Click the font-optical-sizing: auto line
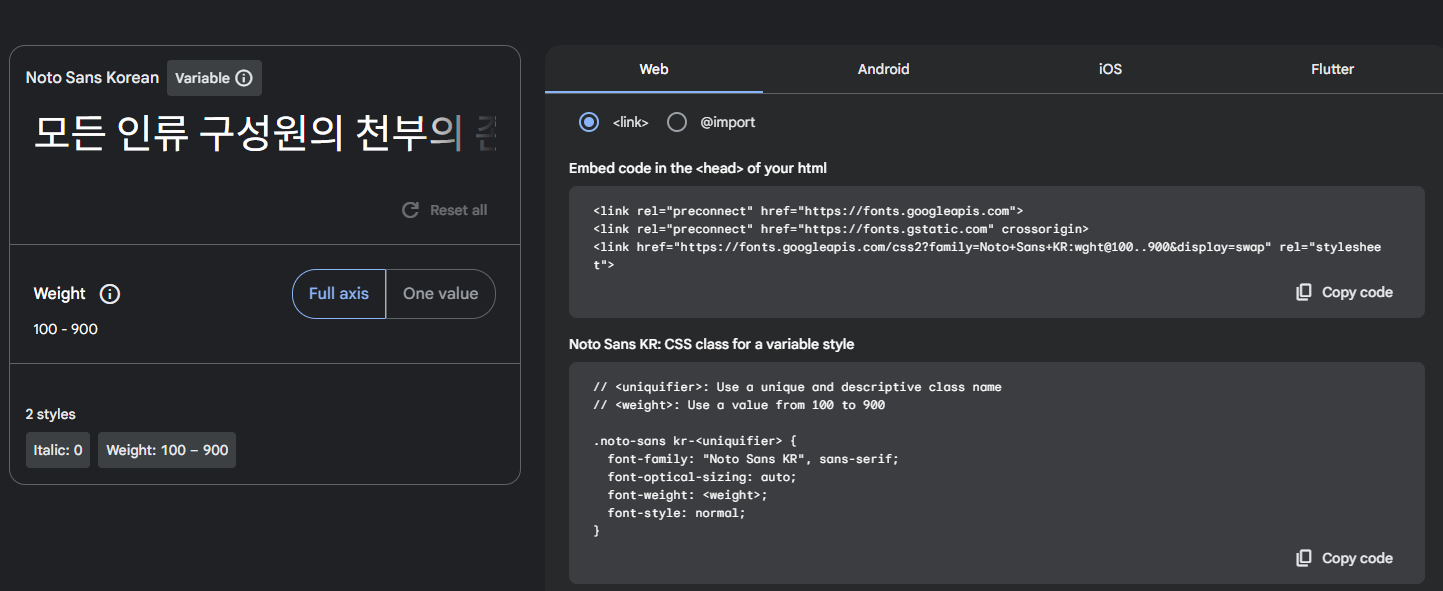Screen dimensions: 1443x591 [702, 477]
